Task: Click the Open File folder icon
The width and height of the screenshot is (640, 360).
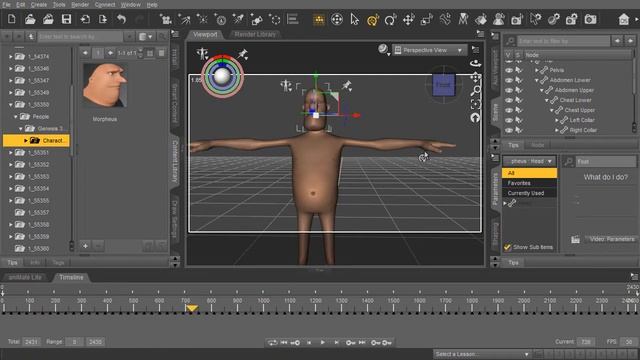Action: pyautogui.click(x=30, y=19)
